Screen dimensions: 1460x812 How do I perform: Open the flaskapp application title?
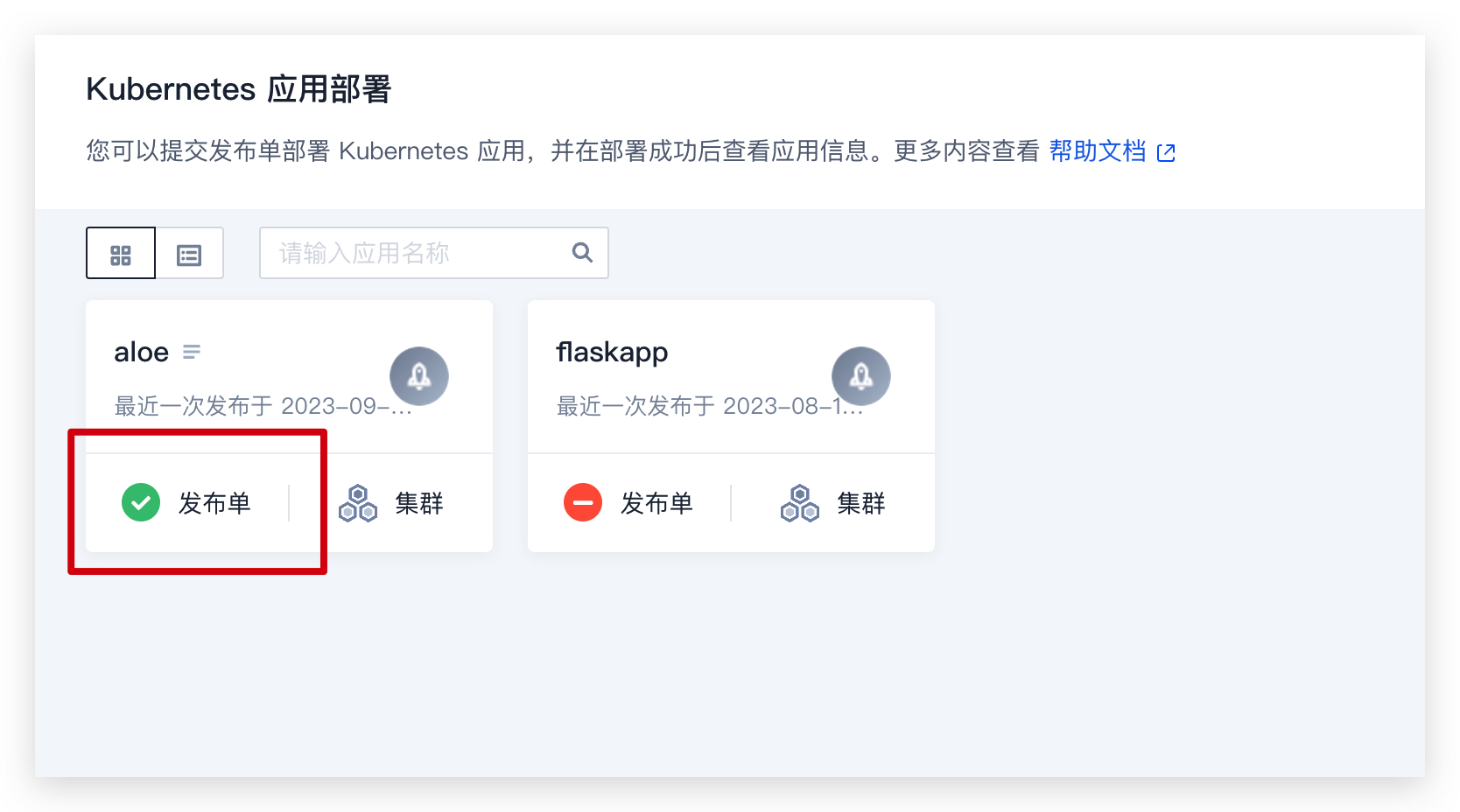point(612,352)
